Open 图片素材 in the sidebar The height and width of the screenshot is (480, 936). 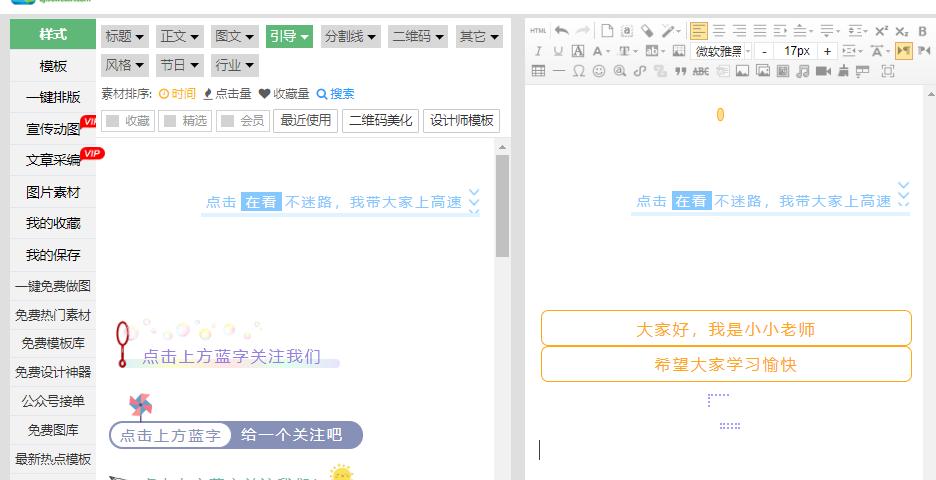click(53, 192)
